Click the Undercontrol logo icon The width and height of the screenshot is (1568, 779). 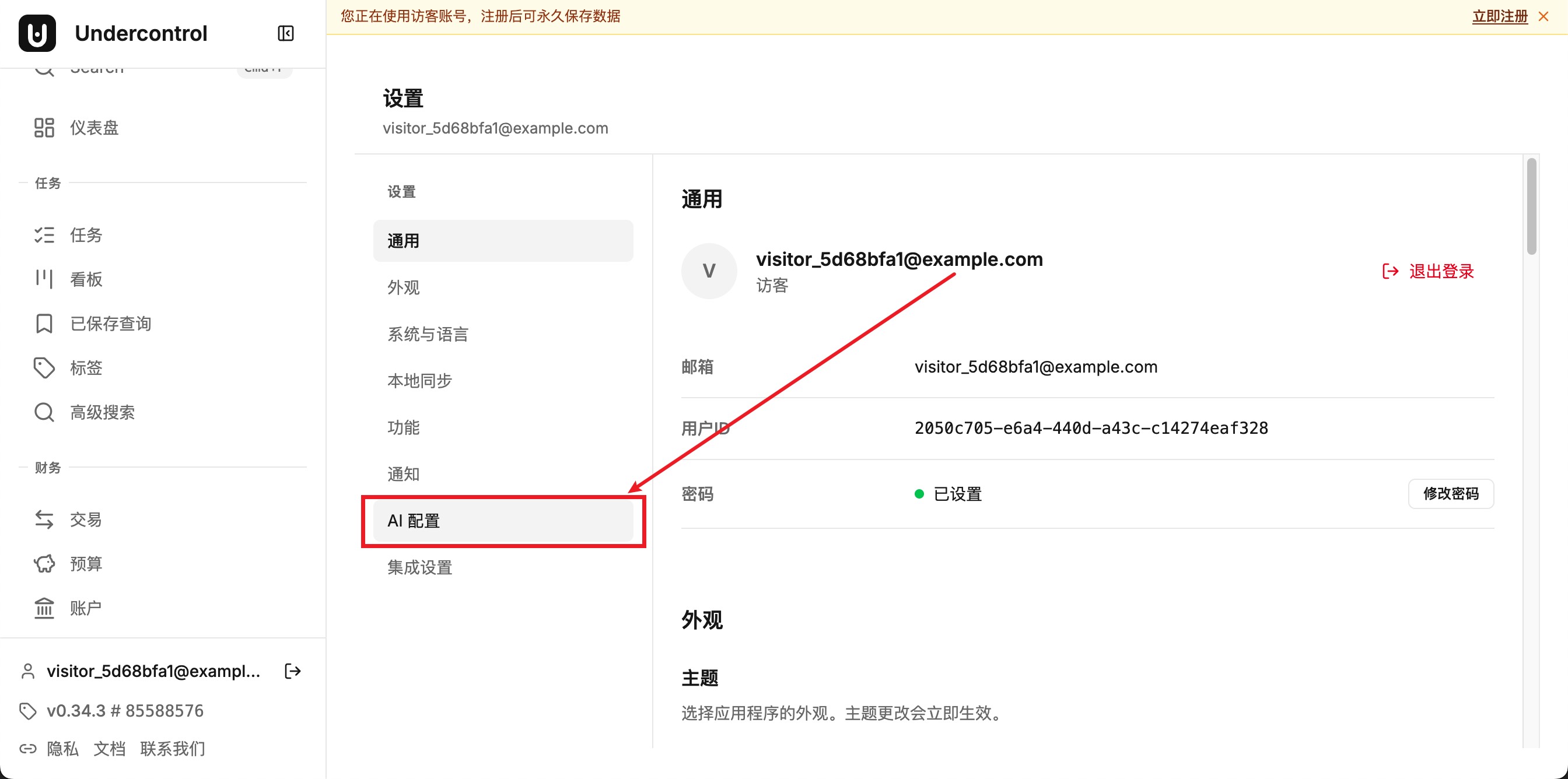pos(37,33)
